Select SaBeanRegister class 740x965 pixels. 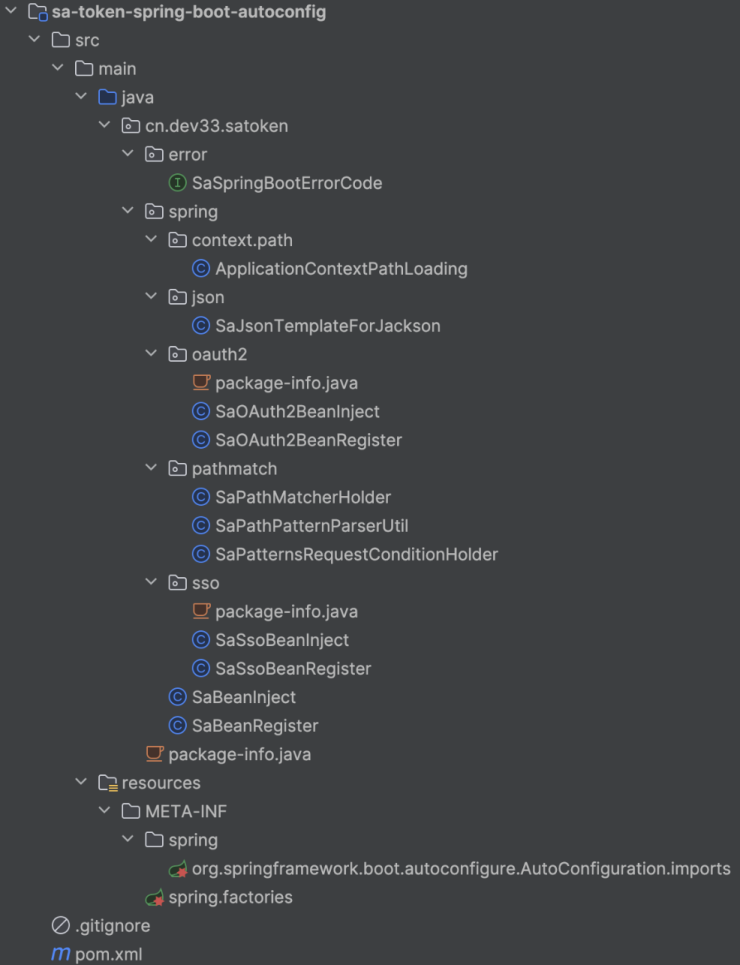pyautogui.click(x=255, y=725)
